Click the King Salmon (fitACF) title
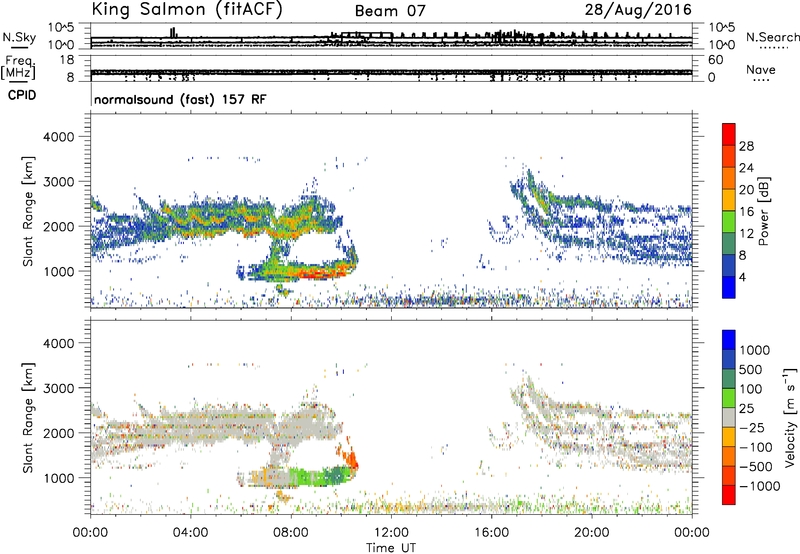 187,10
